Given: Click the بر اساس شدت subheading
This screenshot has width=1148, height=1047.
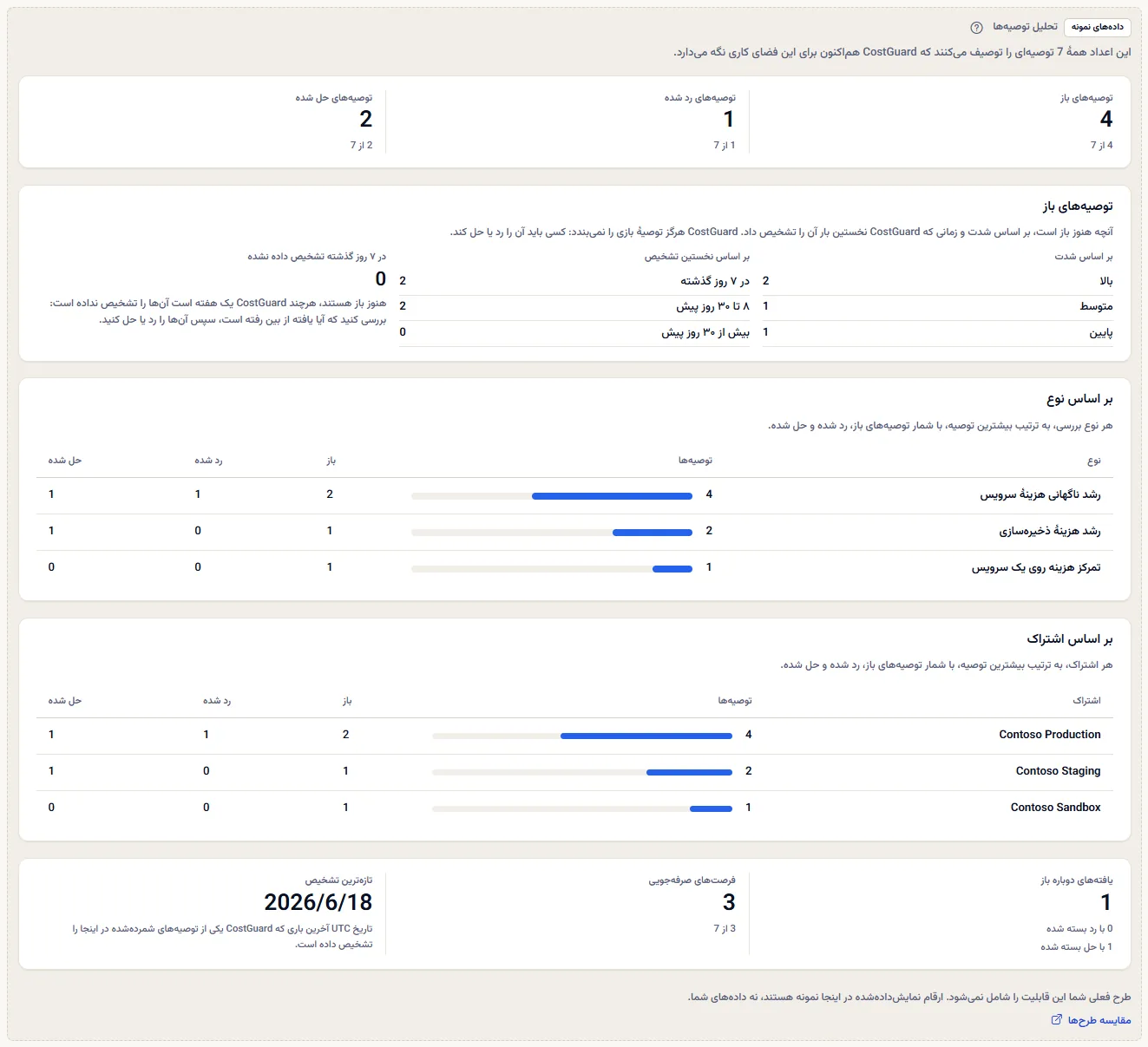Looking at the screenshot, I should tap(1084, 257).
